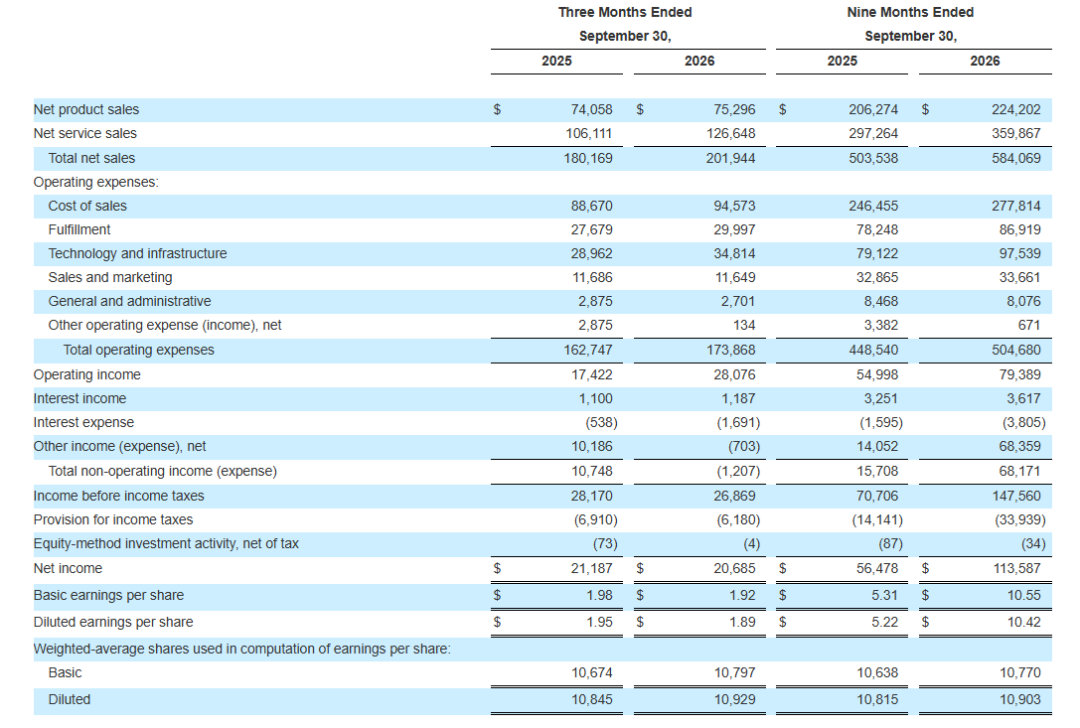The image size is (1080, 728).
Task: Select Technology and infrastructure value 97,539
Action: pyautogui.click(x=1019, y=253)
